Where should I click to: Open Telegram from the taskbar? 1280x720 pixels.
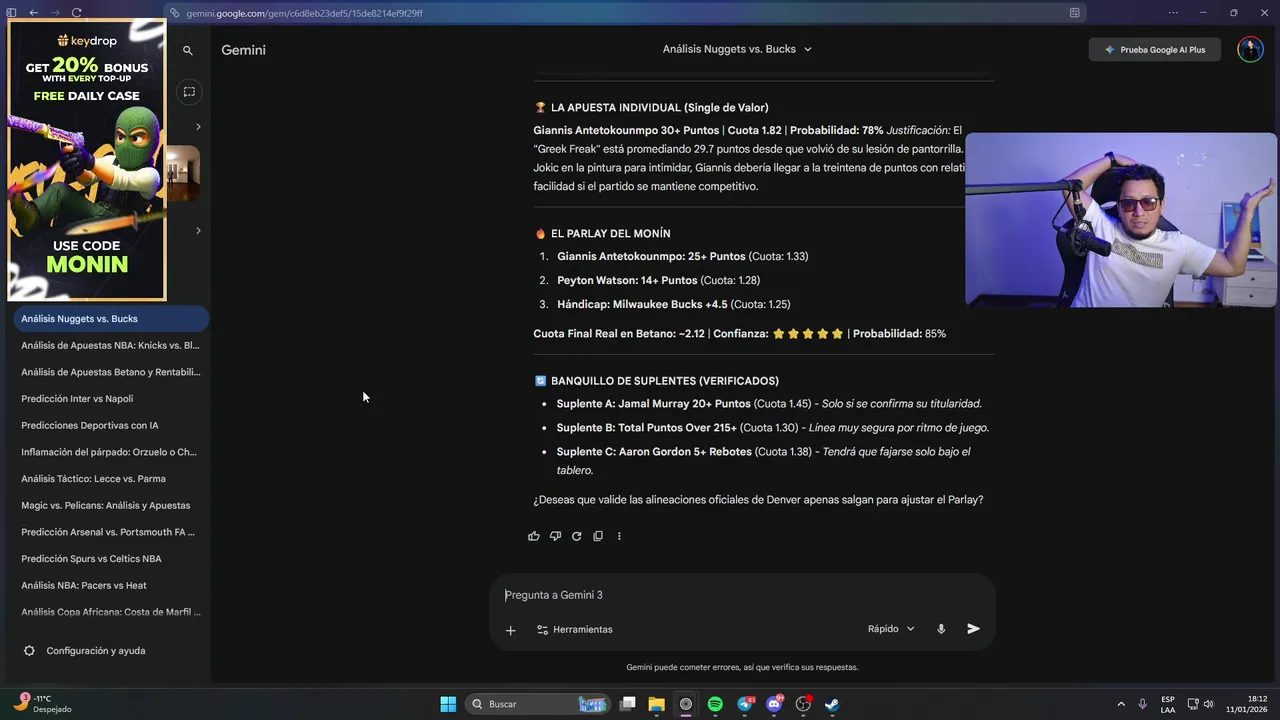click(x=745, y=704)
